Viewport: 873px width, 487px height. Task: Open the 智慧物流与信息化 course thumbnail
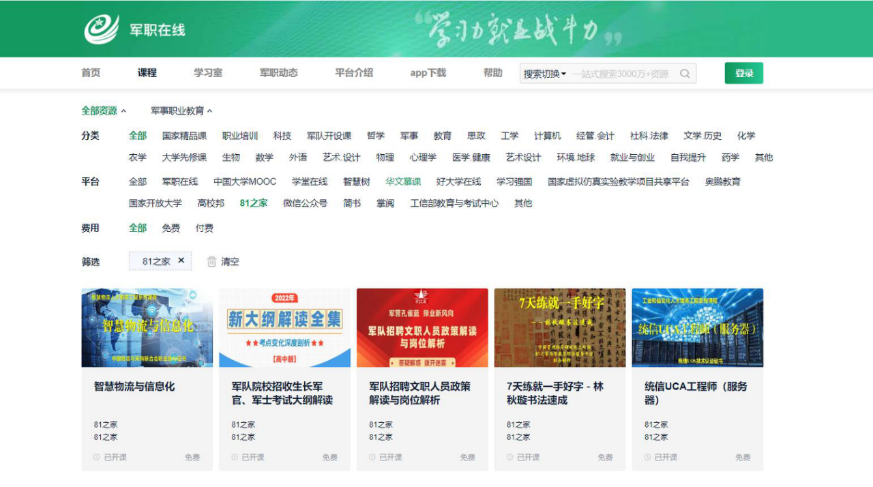coord(147,327)
